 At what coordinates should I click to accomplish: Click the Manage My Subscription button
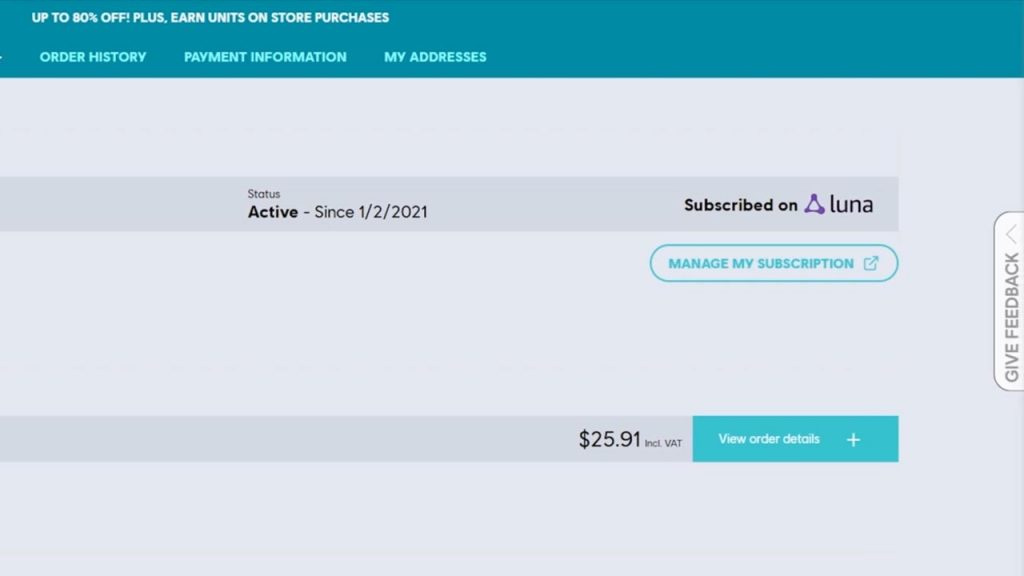pyautogui.click(x=774, y=263)
